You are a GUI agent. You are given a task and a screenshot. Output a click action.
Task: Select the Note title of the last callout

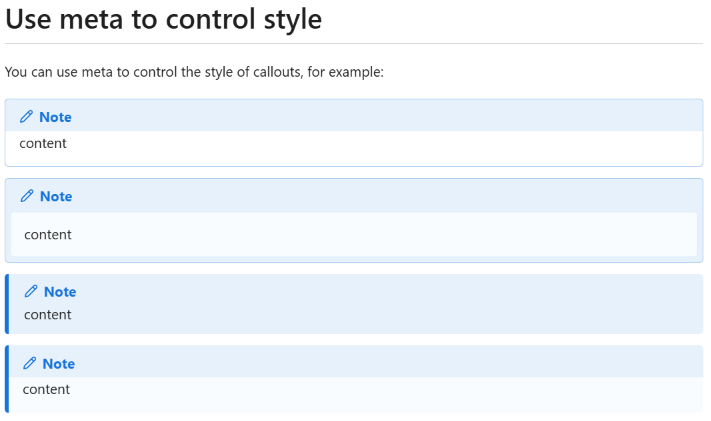[x=58, y=364]
